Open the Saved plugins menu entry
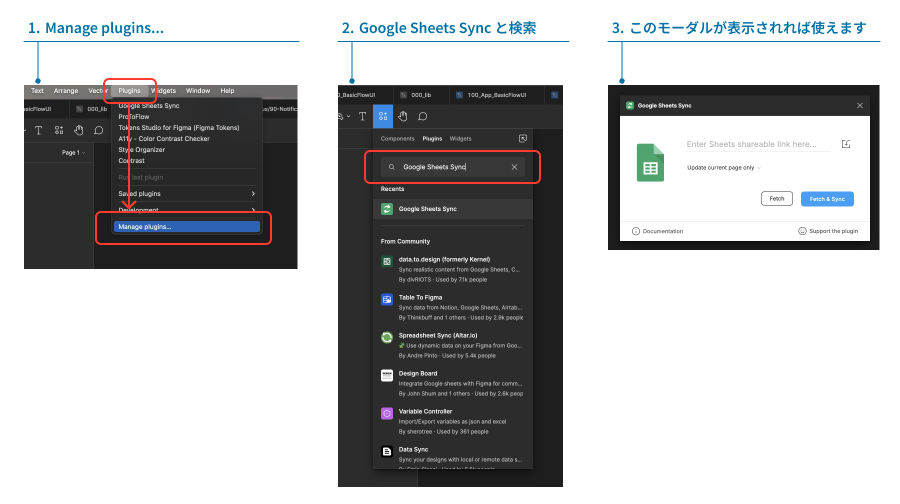Viewport: 900px width, 504px height. 187,193
